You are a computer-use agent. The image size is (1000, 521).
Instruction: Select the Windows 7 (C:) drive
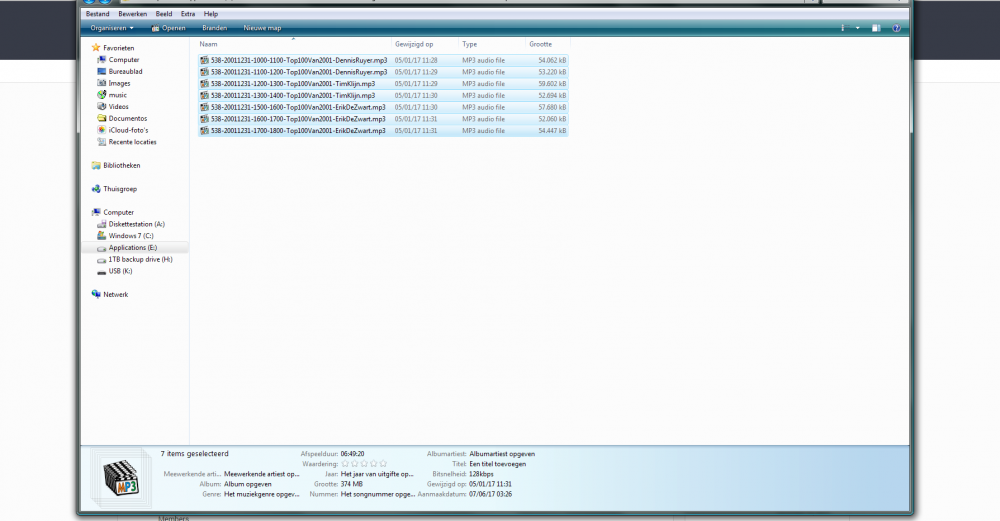(x=131, y=236)
